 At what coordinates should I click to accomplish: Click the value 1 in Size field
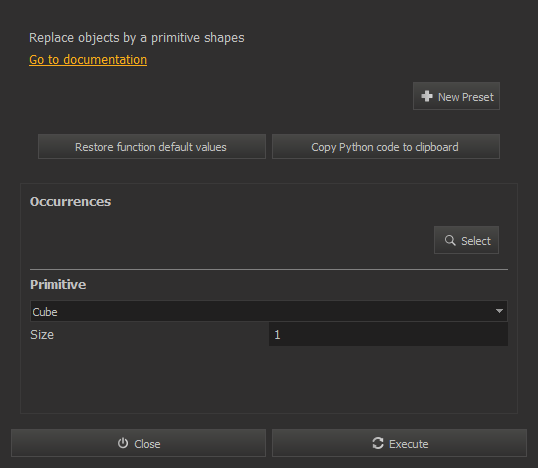point(277,335)
